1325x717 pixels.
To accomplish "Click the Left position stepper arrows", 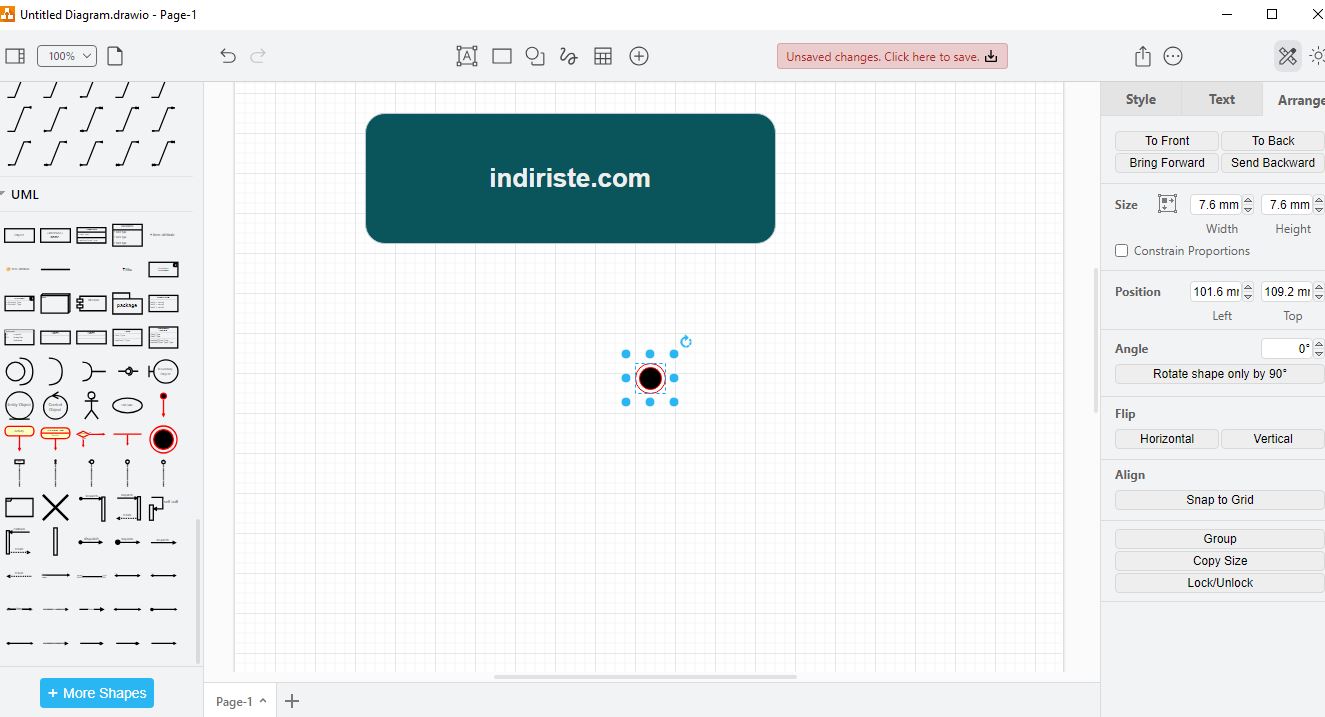I will coord(1248,292).
